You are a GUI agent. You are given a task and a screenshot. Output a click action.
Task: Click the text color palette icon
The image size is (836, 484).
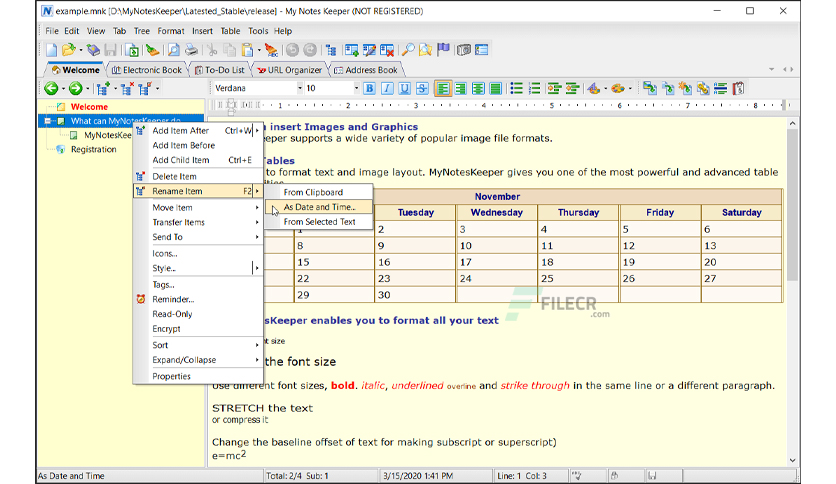point(593,88)
